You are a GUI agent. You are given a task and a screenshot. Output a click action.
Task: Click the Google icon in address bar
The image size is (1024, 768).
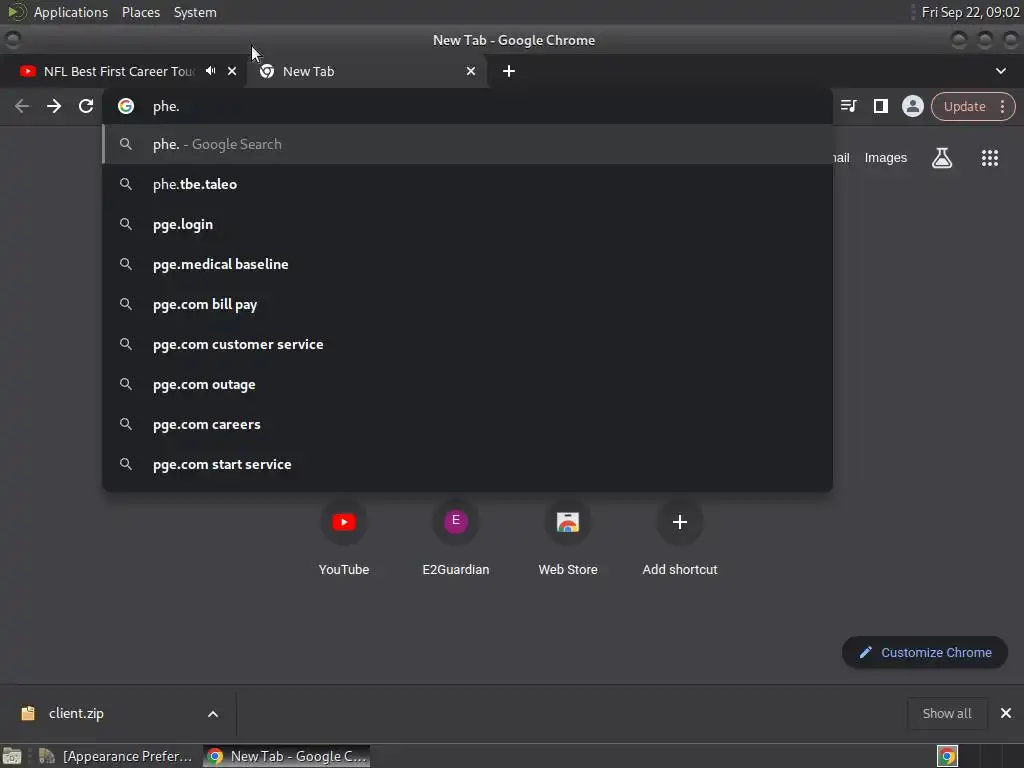[x=126, y=106]
